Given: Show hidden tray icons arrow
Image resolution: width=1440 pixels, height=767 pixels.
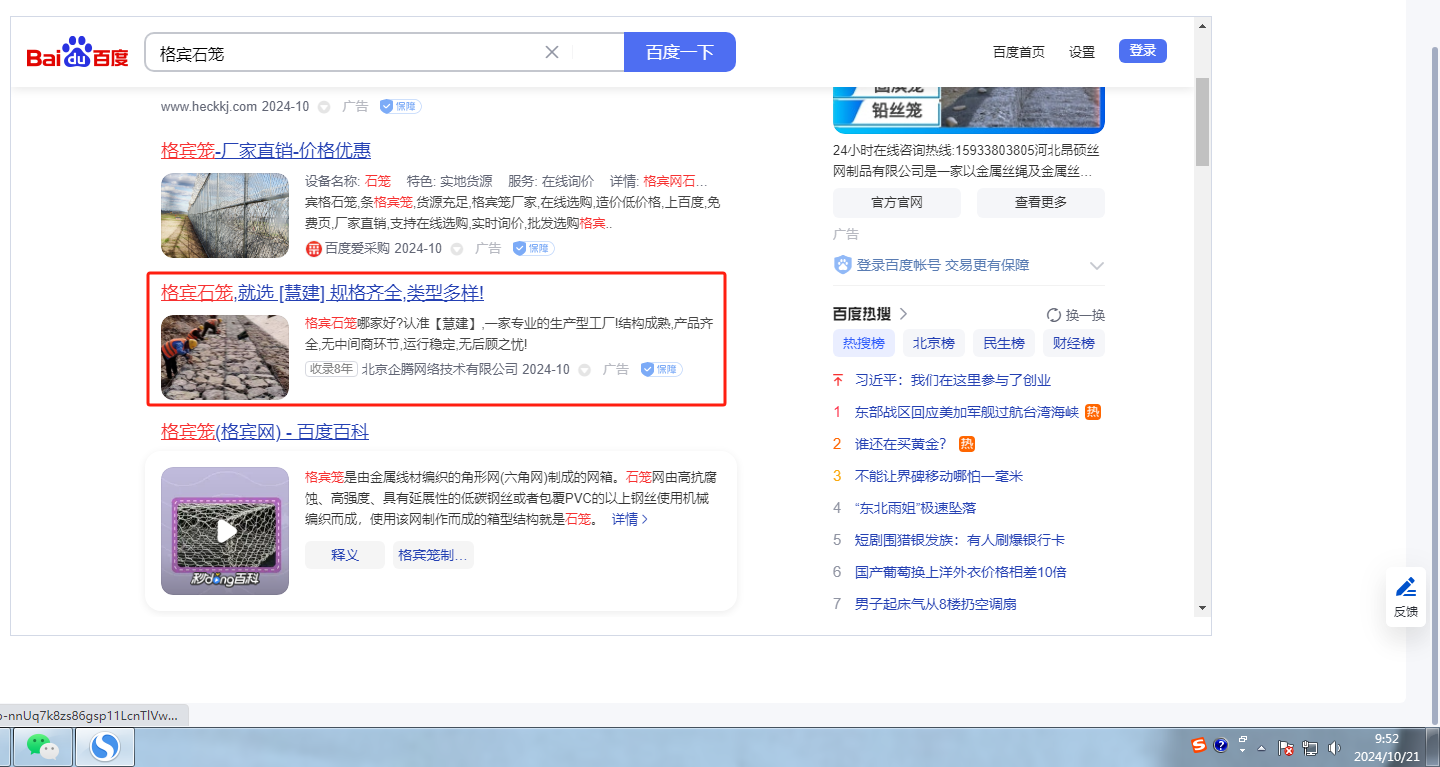Looking at the screenshot, I should pos(1262,748).
